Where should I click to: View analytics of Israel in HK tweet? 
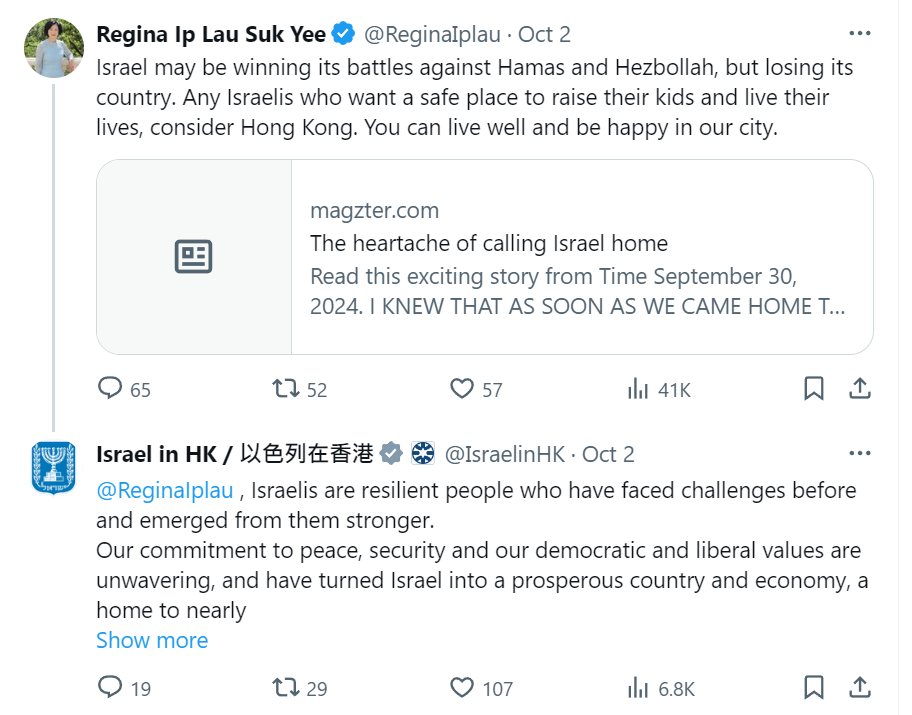(638, 688)
